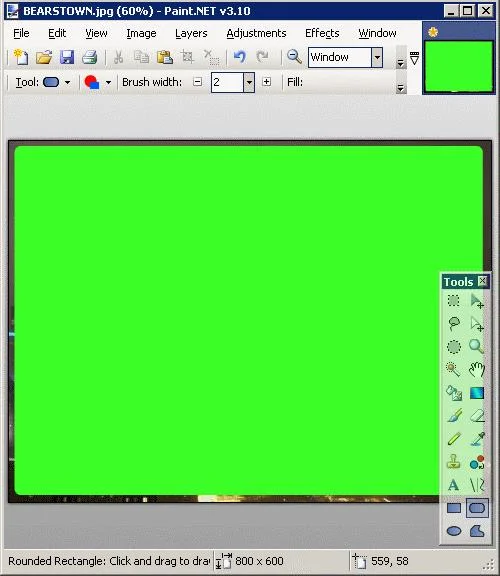Click the zoom magnifier icon in toolbar
This screenshot has height=576, width=500.
(x=294, y=57)
